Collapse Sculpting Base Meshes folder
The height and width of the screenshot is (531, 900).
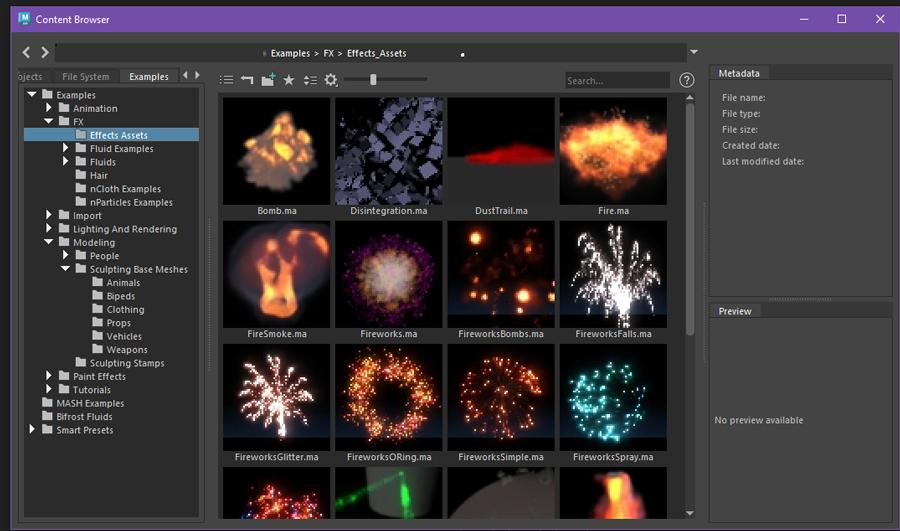(65, 269)
